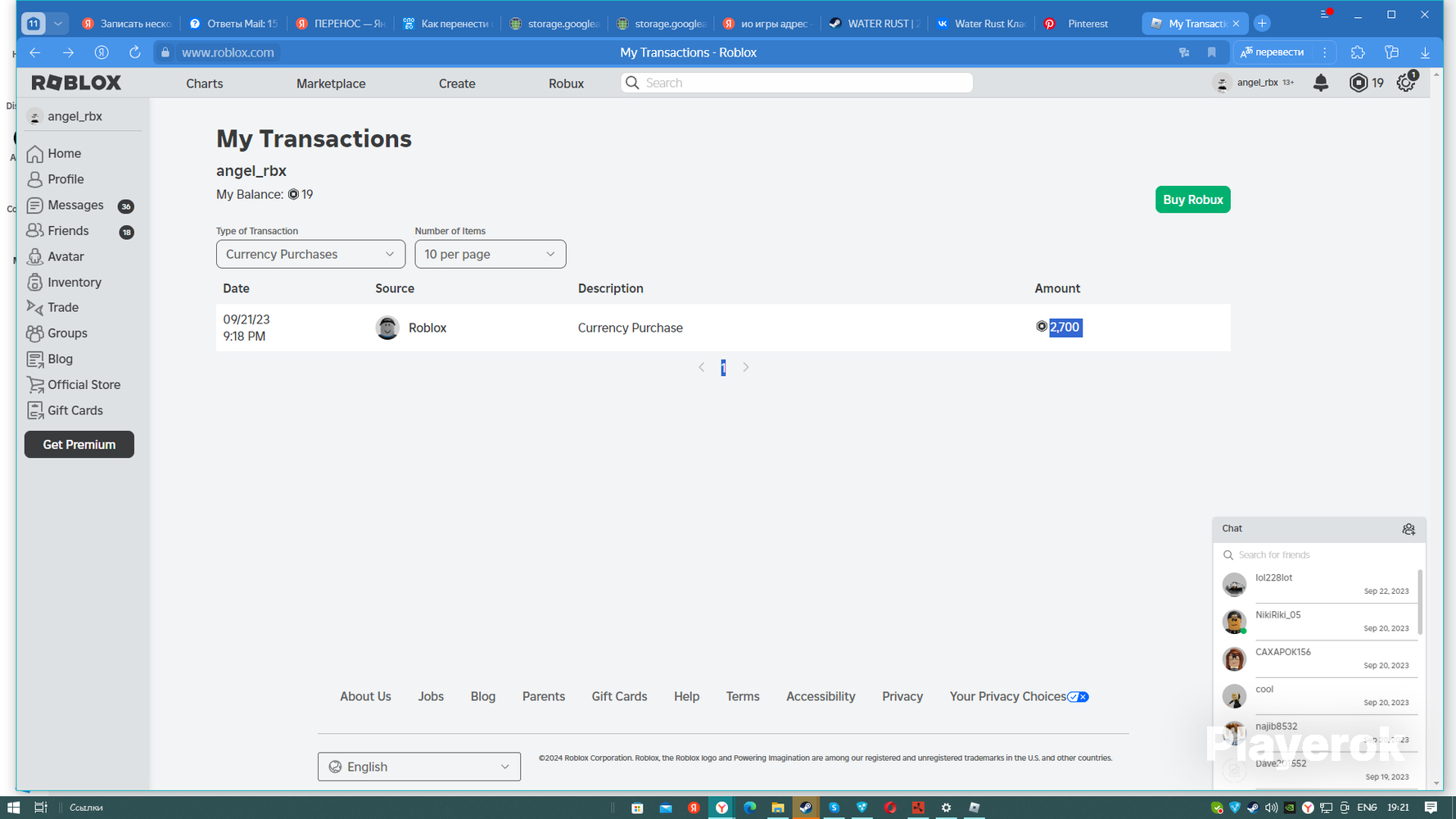Click the Robux balance icon in header

pos(1359,83)
